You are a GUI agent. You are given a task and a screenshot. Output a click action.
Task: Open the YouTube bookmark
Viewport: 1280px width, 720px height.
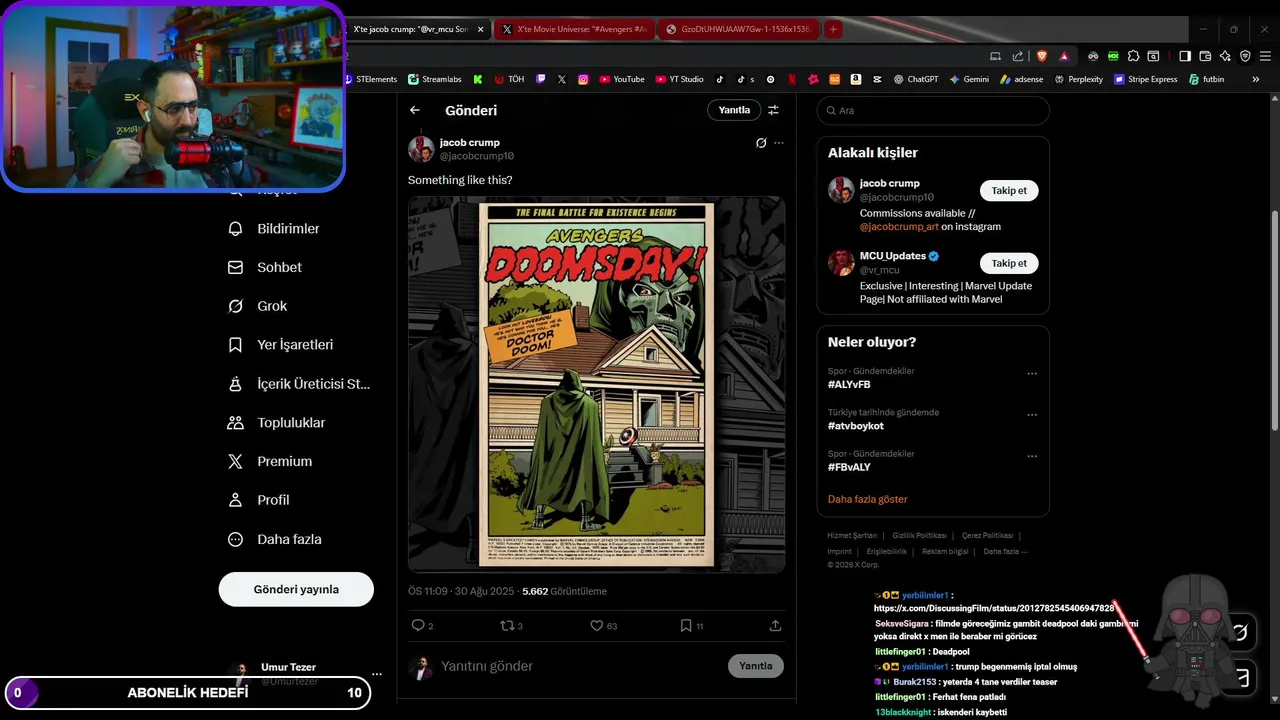(622, 79)
